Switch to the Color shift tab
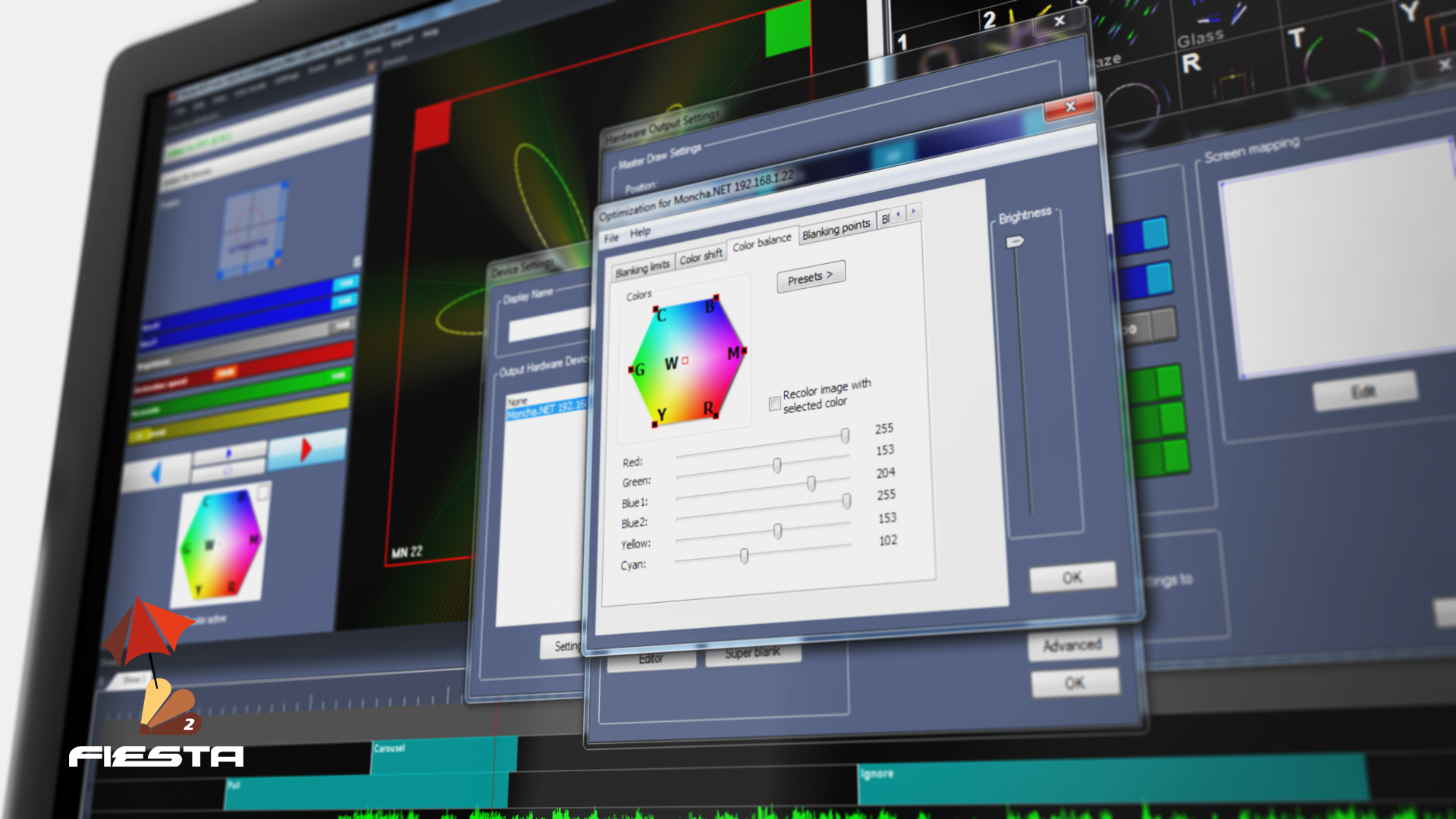 coord(701,257)
